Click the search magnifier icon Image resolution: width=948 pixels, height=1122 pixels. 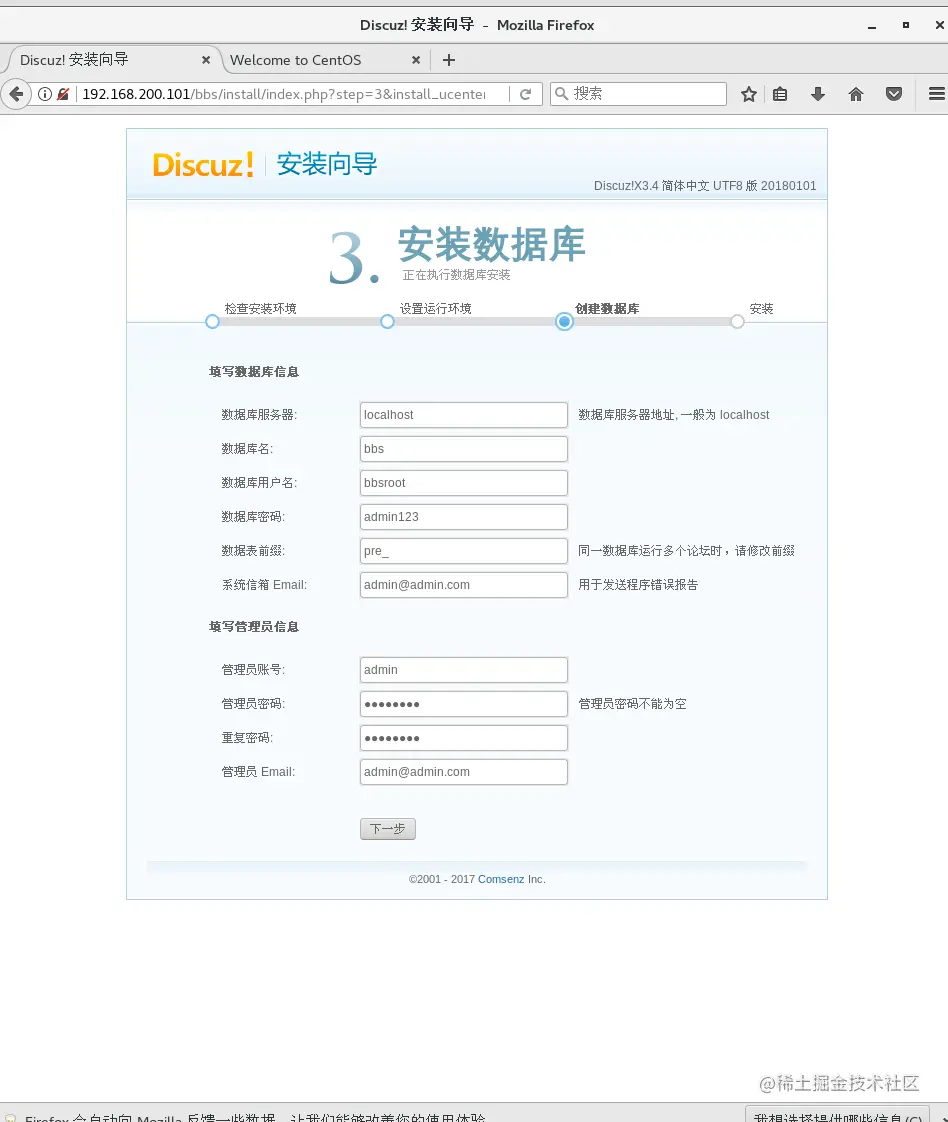pyautogui.click(x=562, y=94)
